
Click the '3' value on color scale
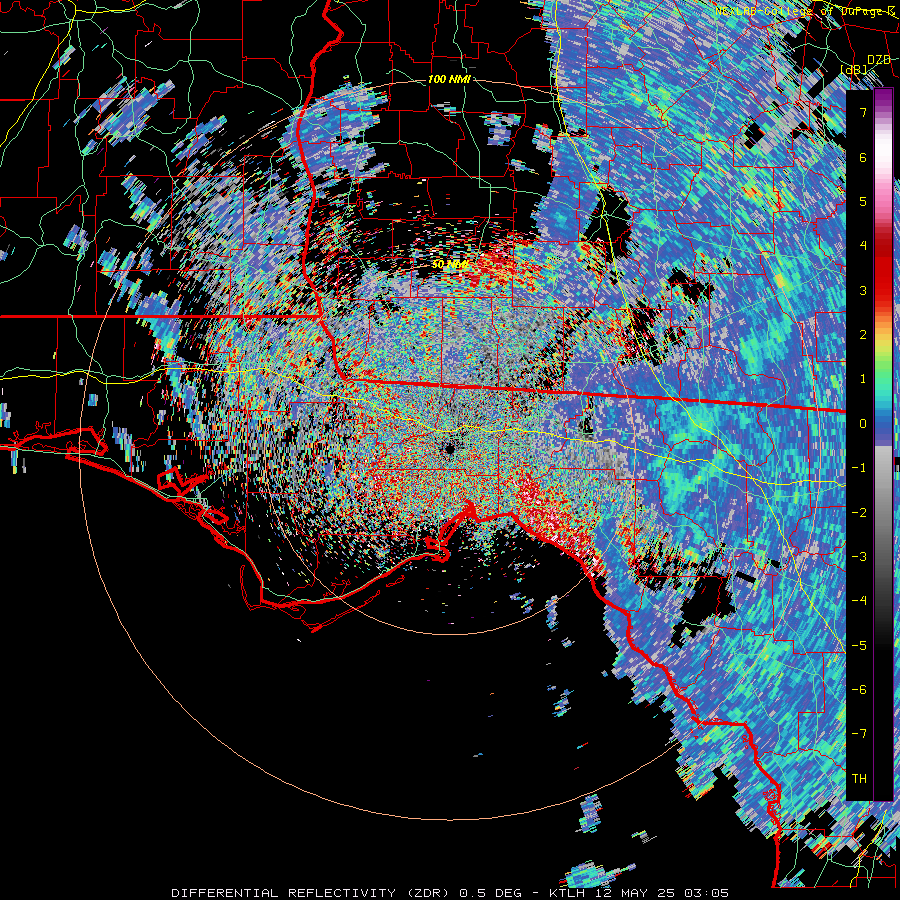tap(863, 290)
